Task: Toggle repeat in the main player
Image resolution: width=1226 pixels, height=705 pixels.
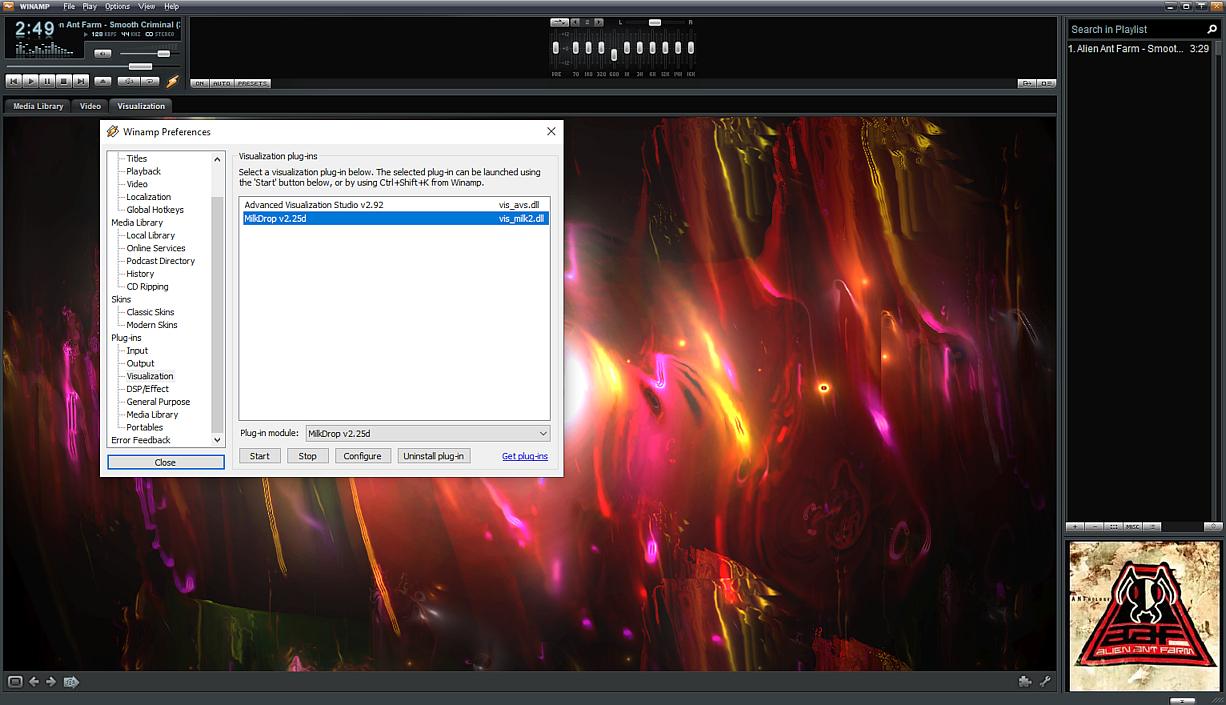Action: pyautogui.click(x=150, y=81)
